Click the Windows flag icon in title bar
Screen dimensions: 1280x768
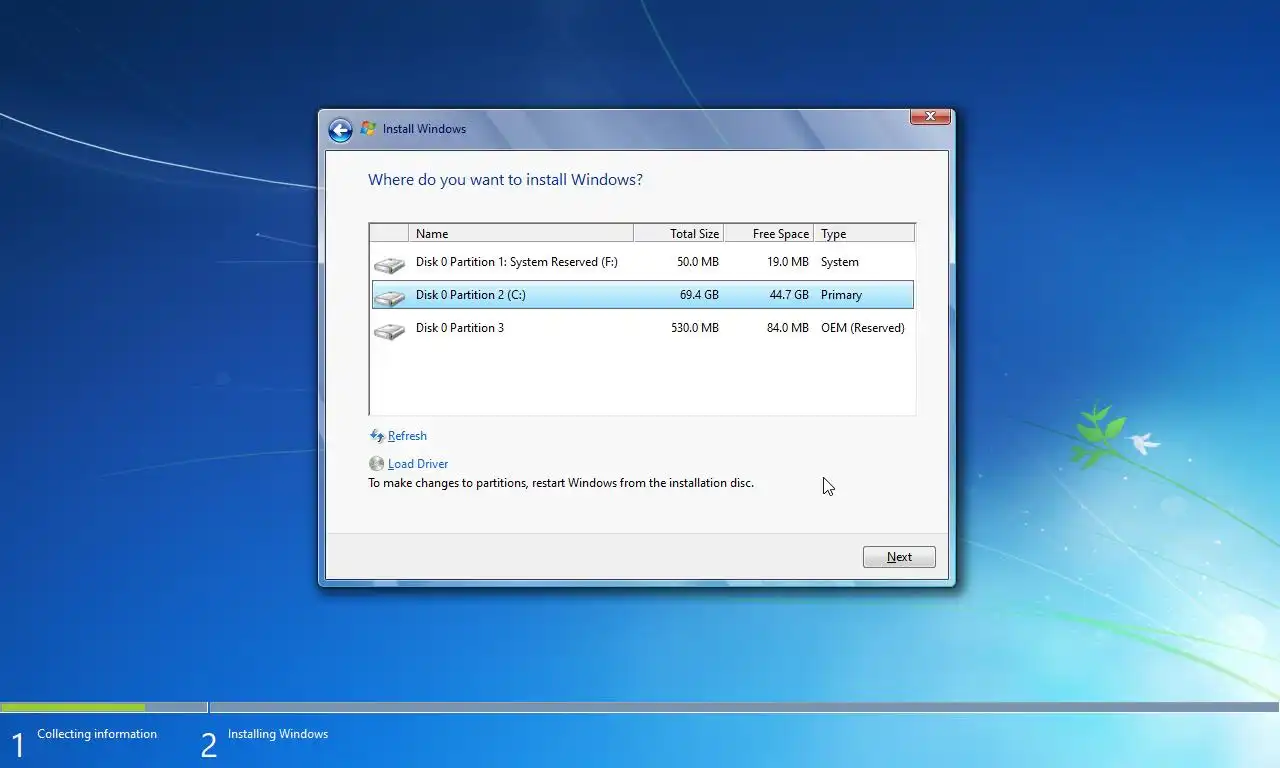click(x=368, y=129)
